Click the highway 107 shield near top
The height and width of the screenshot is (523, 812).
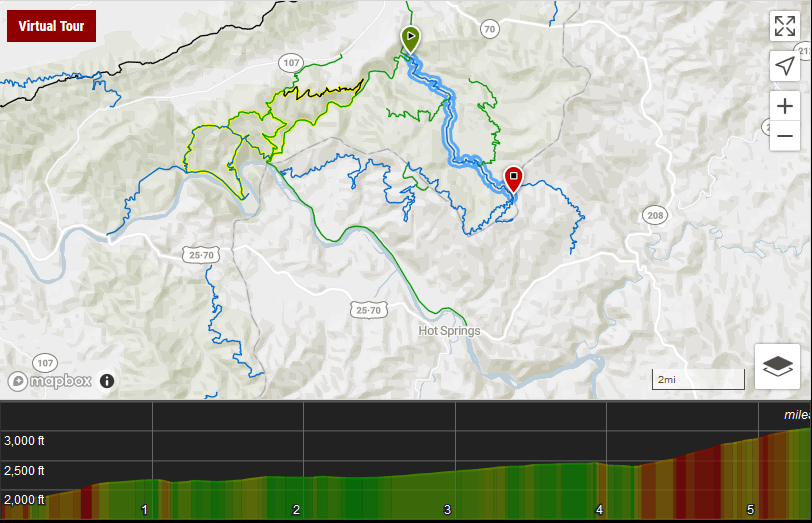pos(291,63)
